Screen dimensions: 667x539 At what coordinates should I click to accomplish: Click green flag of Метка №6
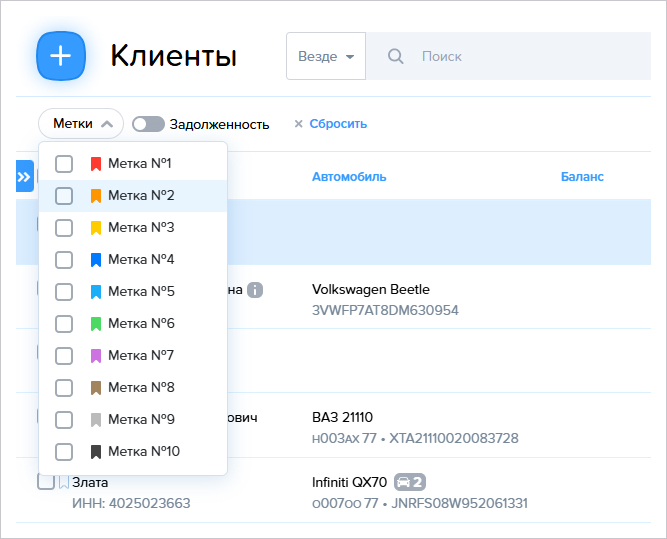[x=96, y=324]
